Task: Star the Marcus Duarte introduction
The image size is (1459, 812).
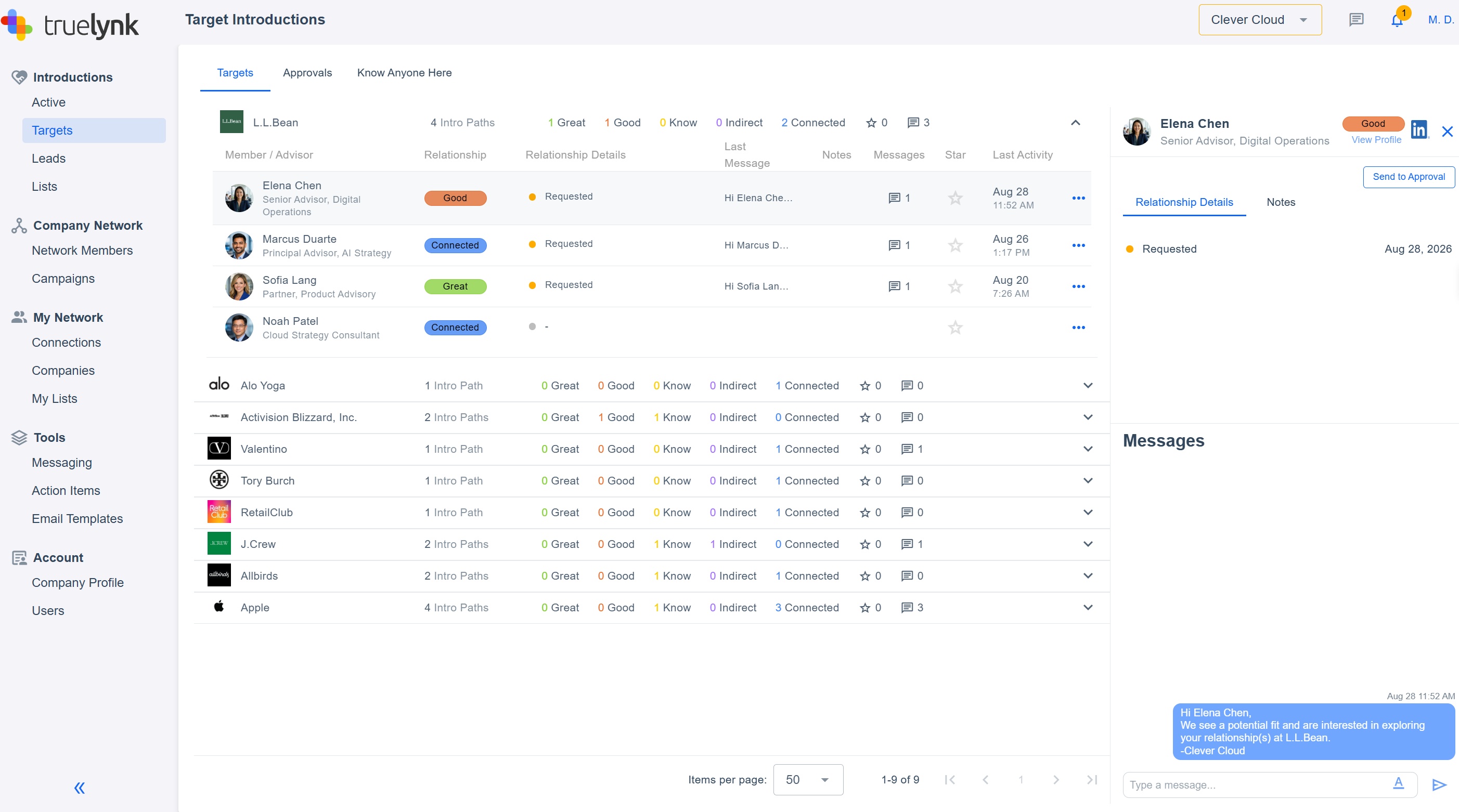Action: click(956, 245)
